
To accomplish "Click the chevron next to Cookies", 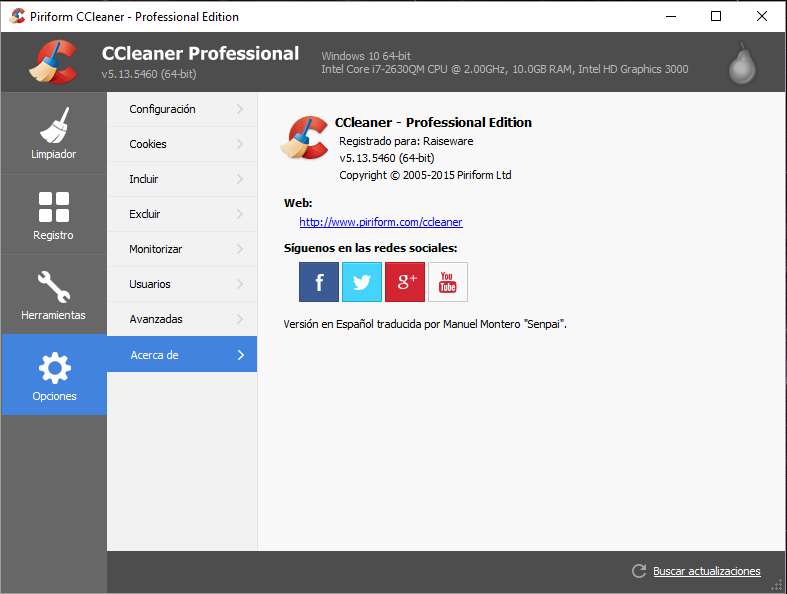I will pyautogui.click(x=240, y=144).
